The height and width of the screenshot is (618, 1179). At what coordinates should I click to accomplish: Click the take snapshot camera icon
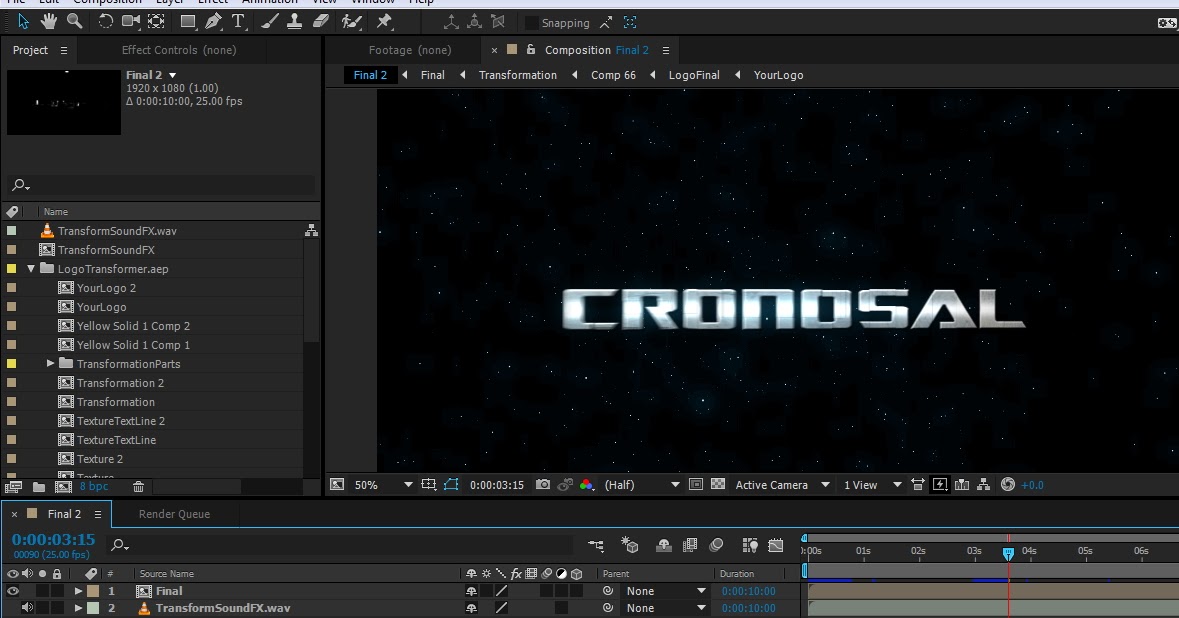click(543, 485)
